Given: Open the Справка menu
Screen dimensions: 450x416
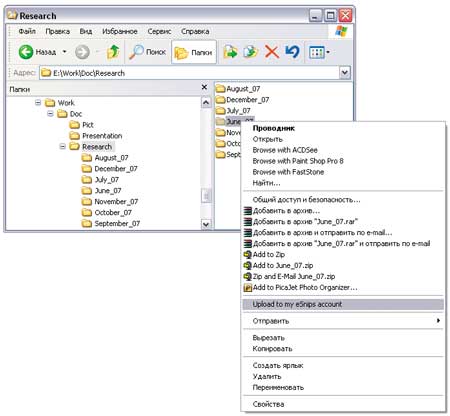Looking at the screenshot, I should point(195,31).
